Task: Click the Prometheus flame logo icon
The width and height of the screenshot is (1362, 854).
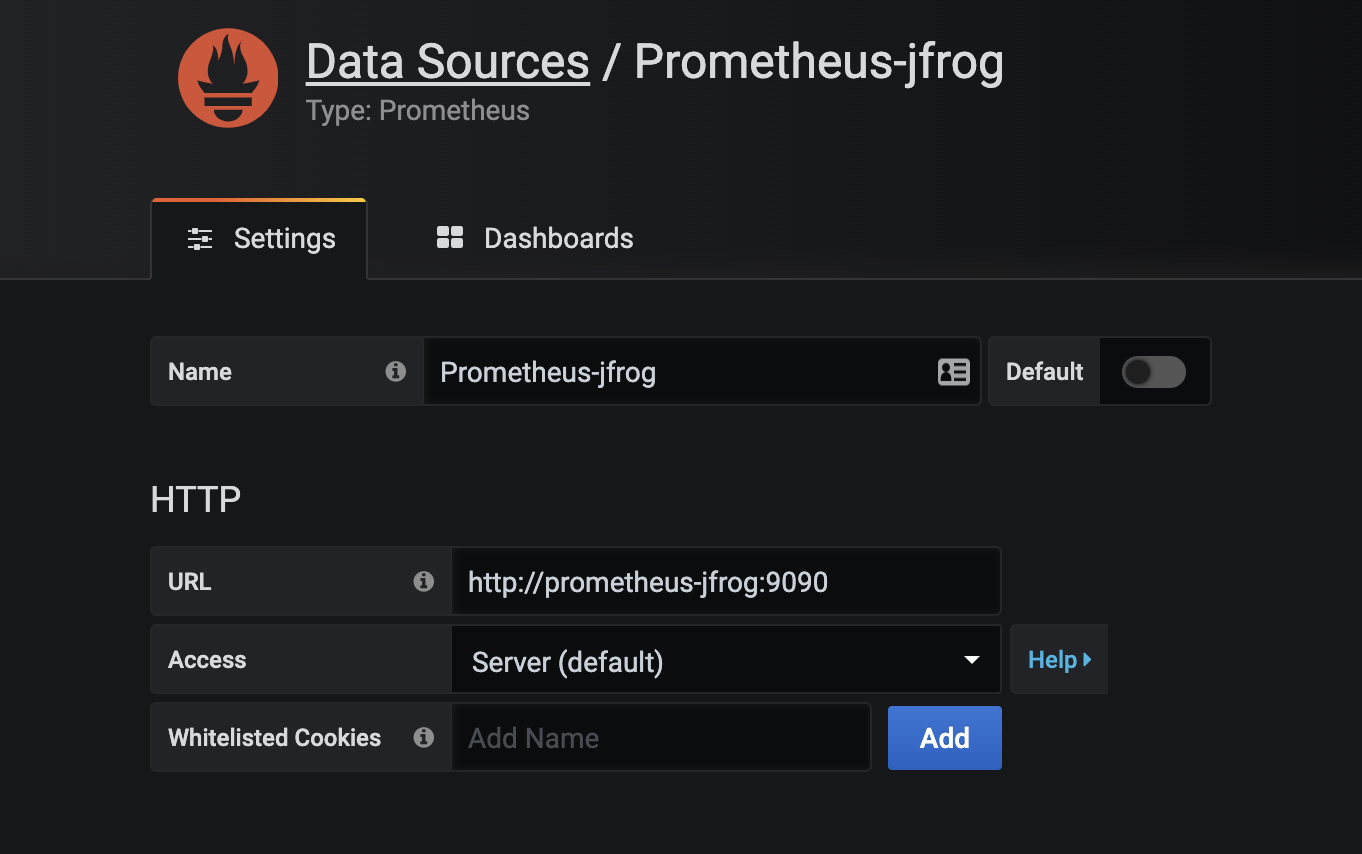Action: pyautogui.click(x=228, y=78)
